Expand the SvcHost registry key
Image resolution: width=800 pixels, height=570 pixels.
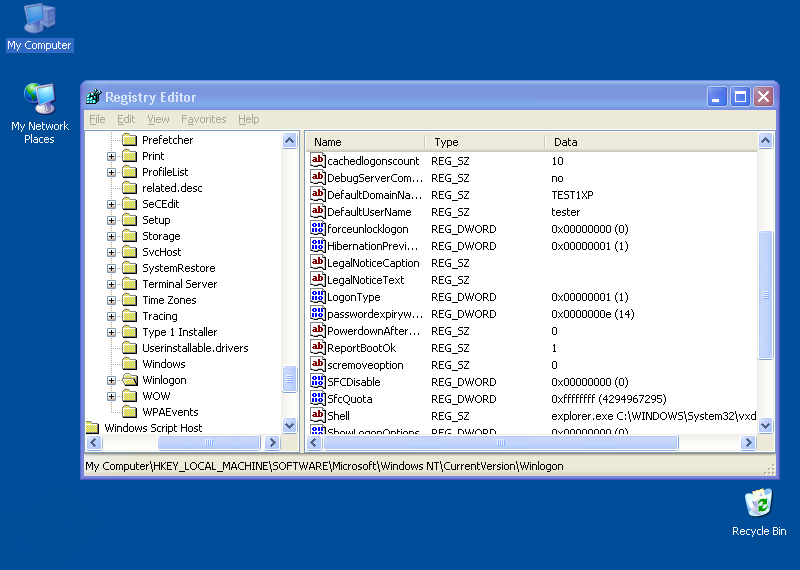pyautogui.click(x=111, y=252)
